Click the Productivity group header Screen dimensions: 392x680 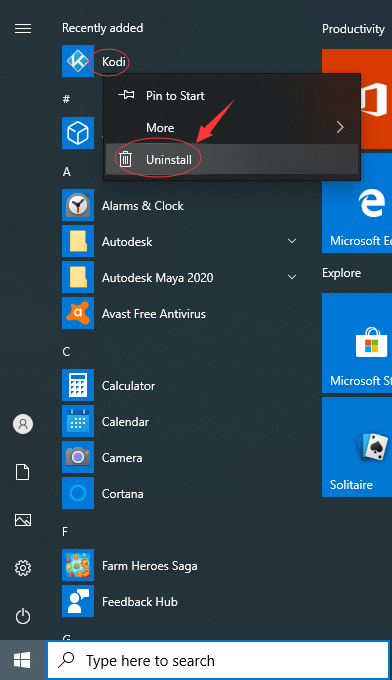(x=353, y=29)
